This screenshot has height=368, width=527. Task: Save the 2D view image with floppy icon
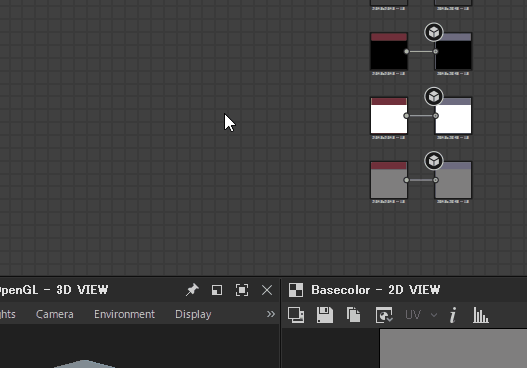pos(325,315)
